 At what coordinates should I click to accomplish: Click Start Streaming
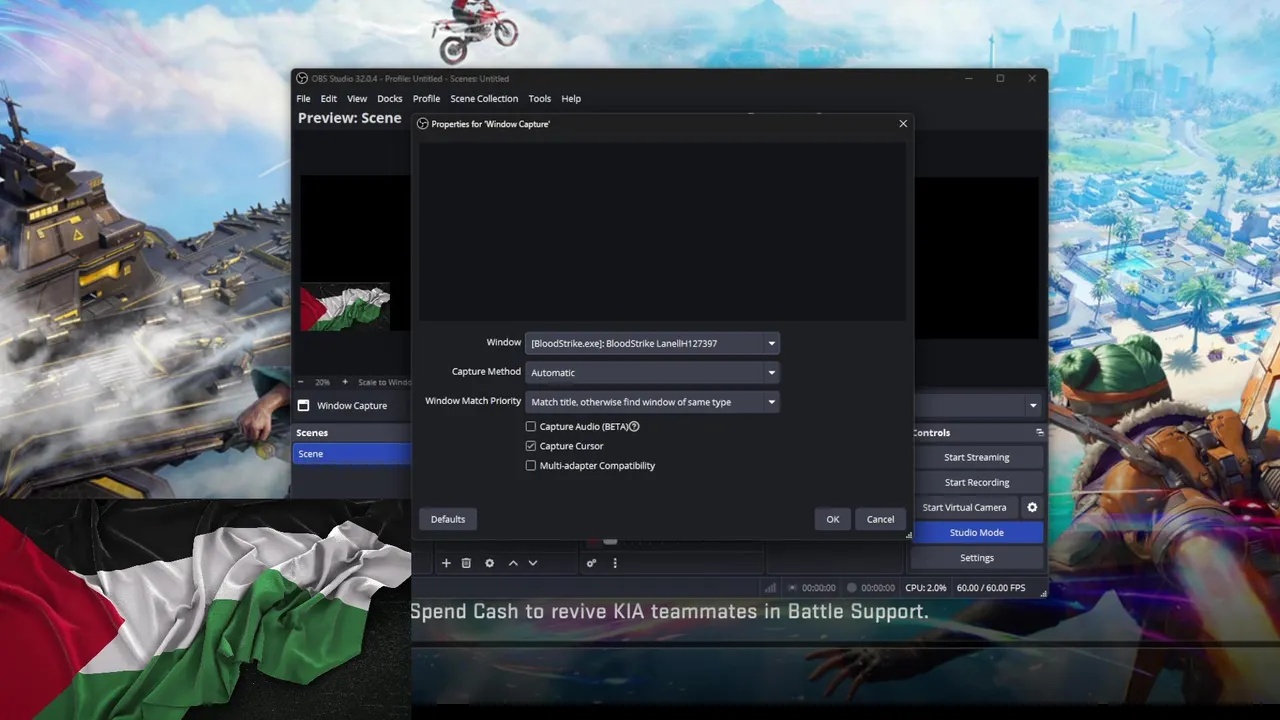(976, 457)
